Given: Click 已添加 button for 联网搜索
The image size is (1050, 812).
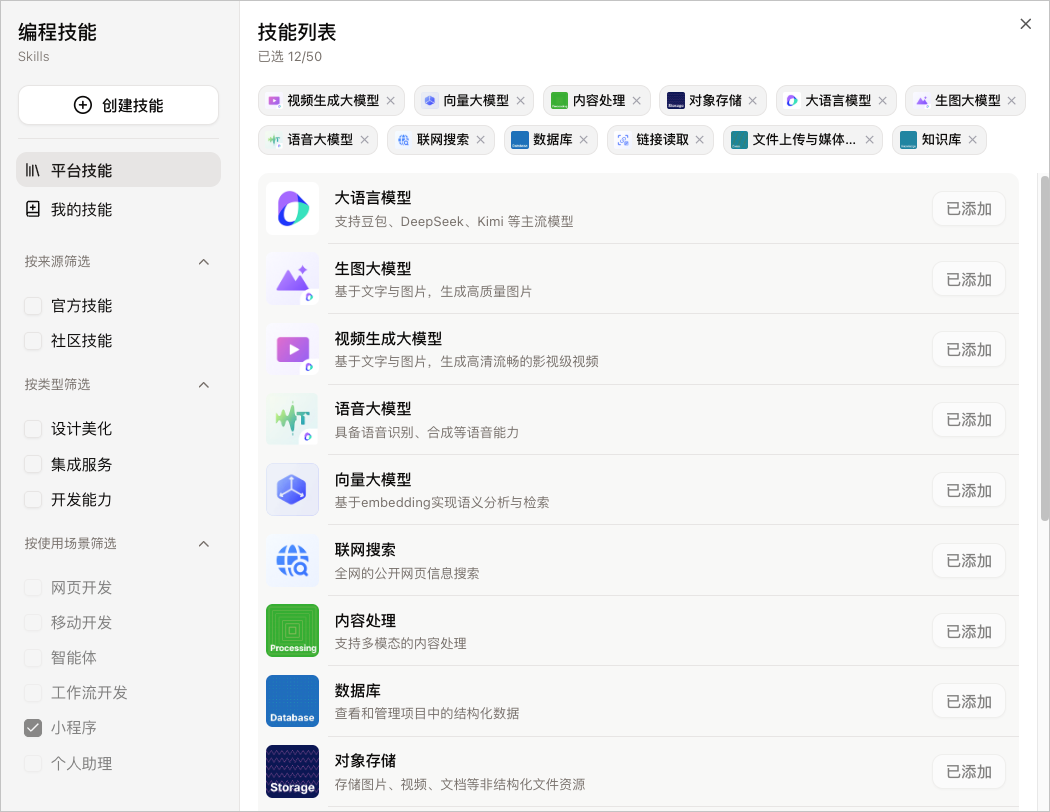Looking at the screenshot, I should 968,561.
